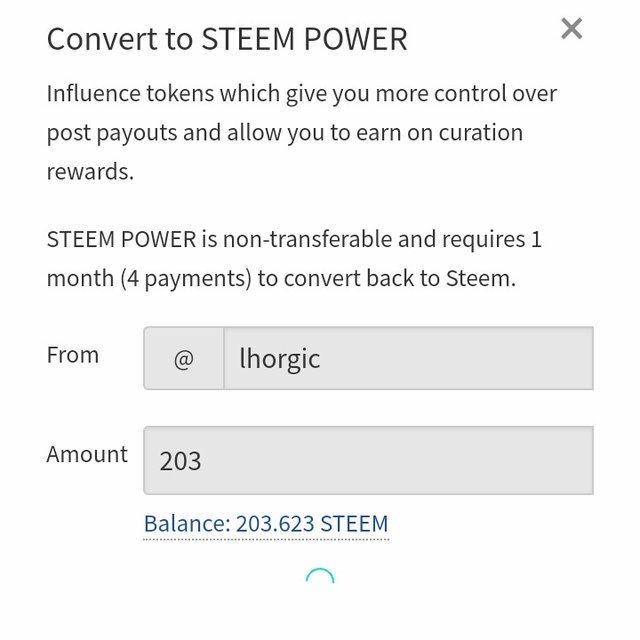Screen dimensions: 640x640
Task: Click the word "STEEM" in the balance link
Action: point(354,524)
